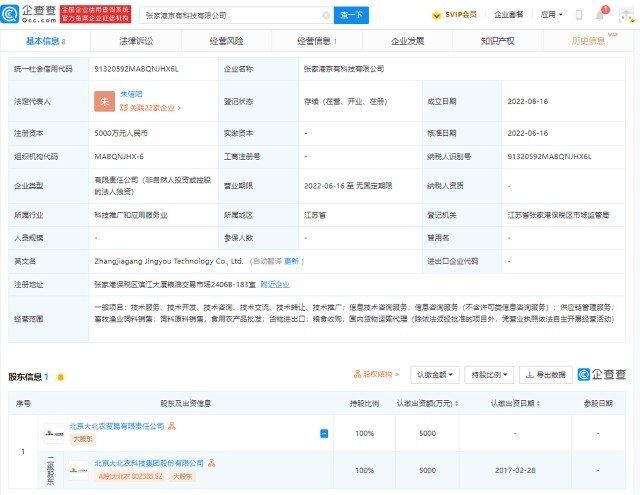Open equity structure icon for 北京大北农科技集团股份有限公司

[x=211, y=463]
